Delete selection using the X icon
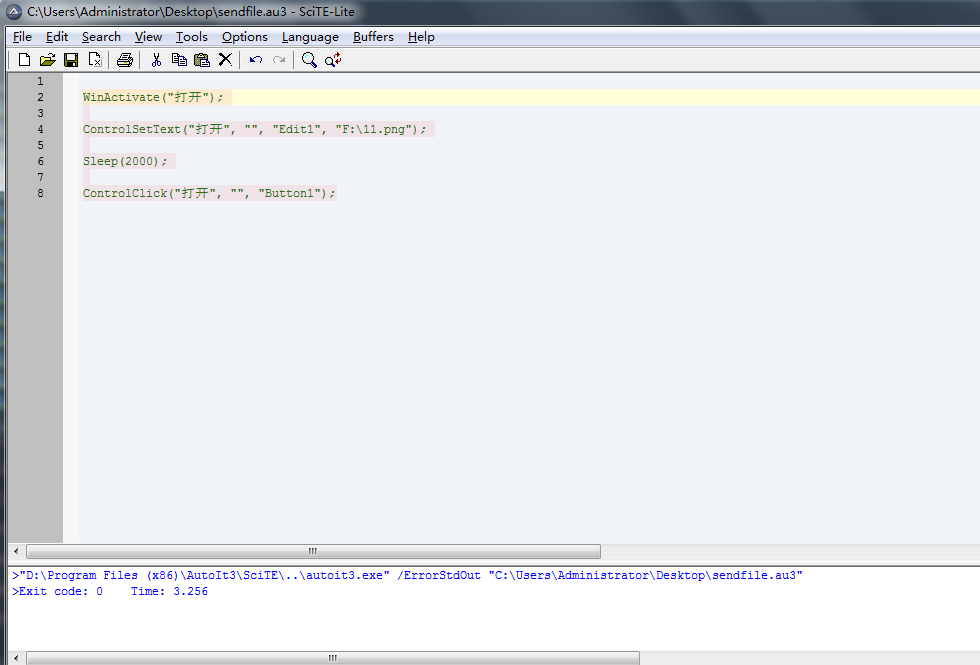This screenshot has height=665, width=980. 226,60
